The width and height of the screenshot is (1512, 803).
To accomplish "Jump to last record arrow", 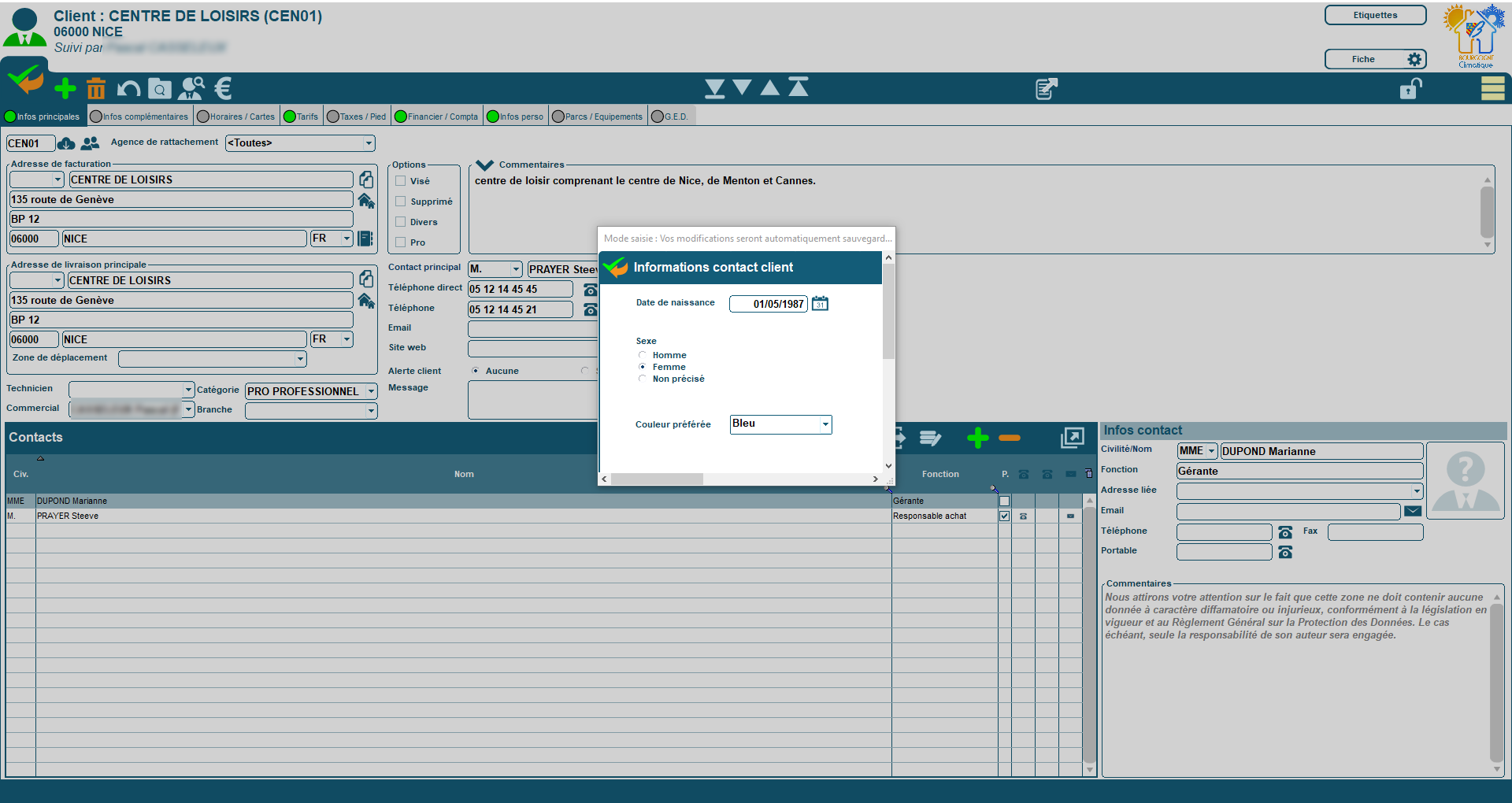I will (715, 87).
